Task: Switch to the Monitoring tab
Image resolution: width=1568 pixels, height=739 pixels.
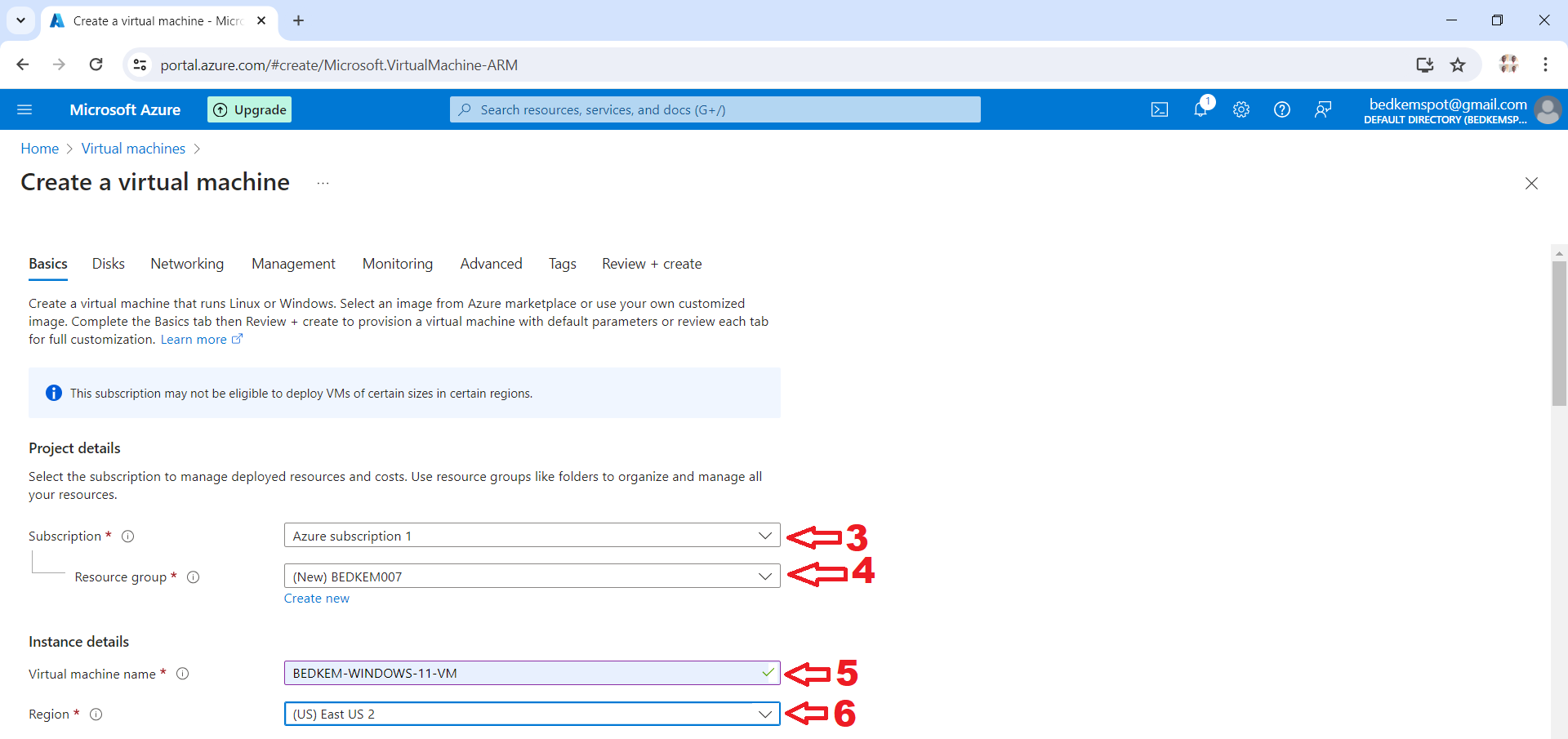Action: coord(398,264)
